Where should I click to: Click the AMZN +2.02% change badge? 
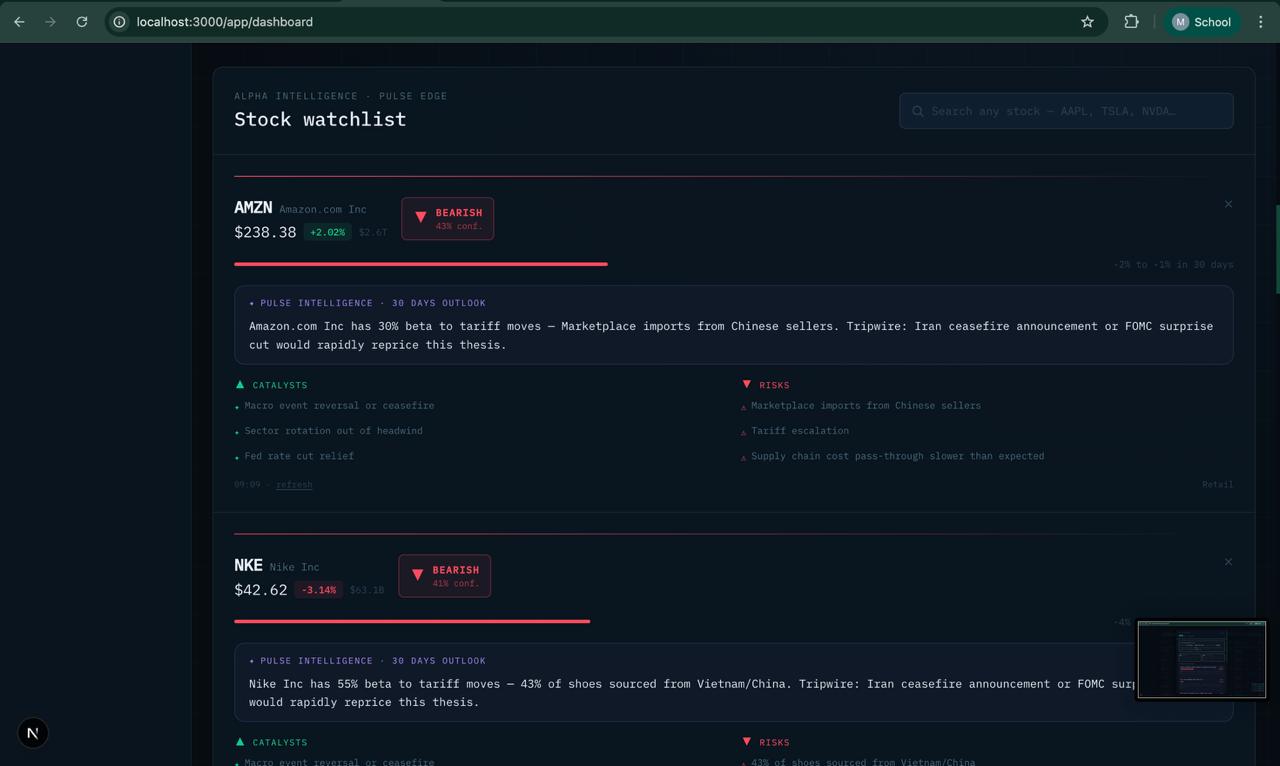click(x=327, y=232)
